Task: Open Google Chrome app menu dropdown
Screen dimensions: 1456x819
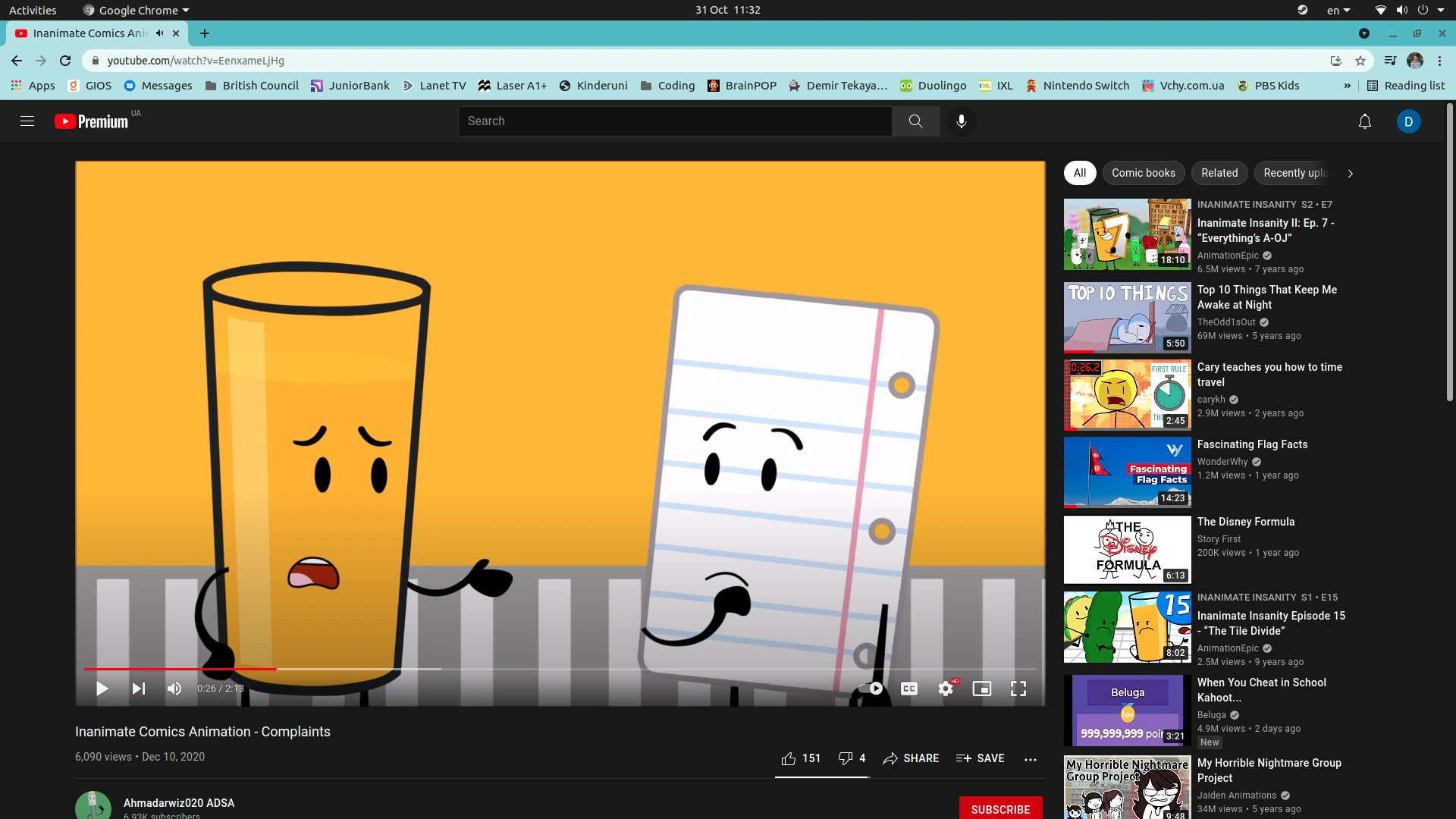Action: [x=136, y=10]
